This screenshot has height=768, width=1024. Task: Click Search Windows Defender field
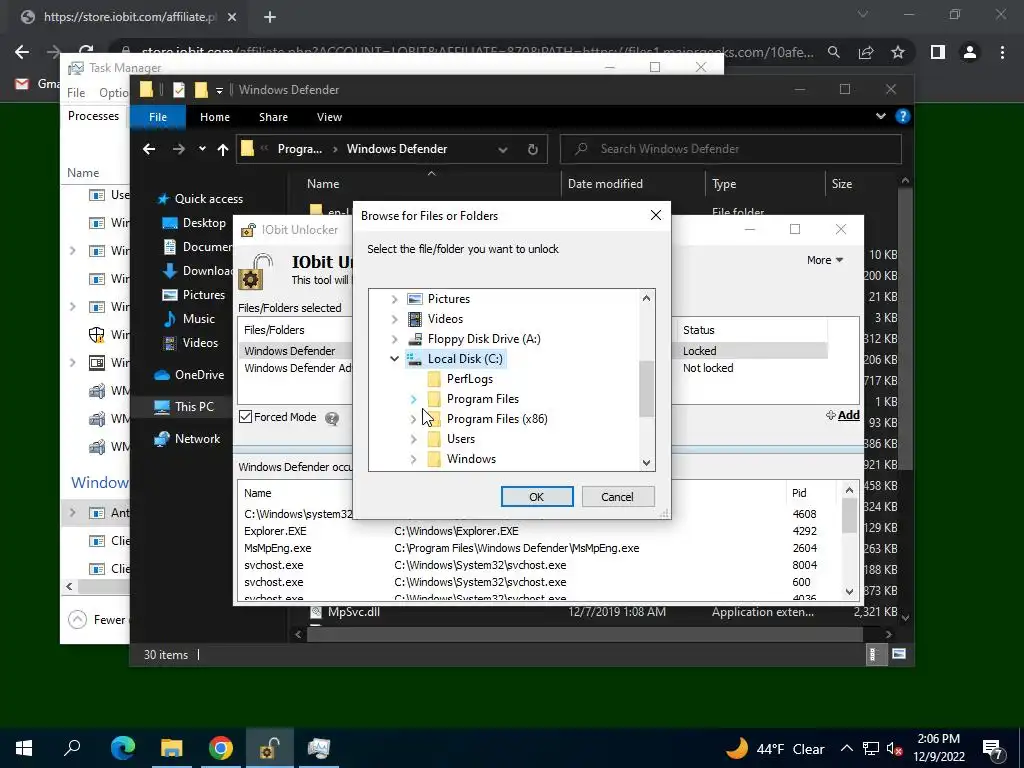tap(731, 149)
